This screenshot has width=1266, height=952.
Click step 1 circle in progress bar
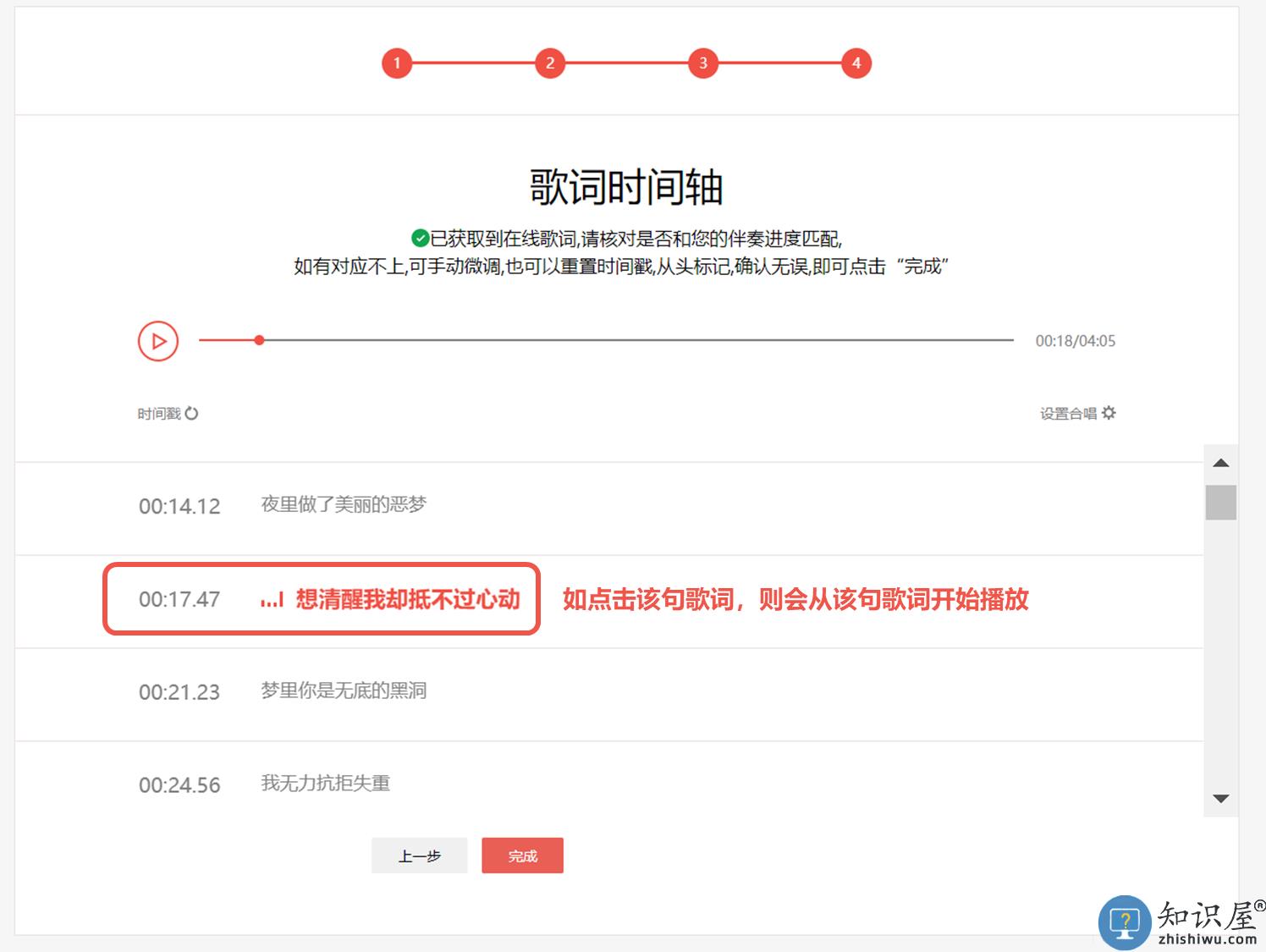point(397,63)
